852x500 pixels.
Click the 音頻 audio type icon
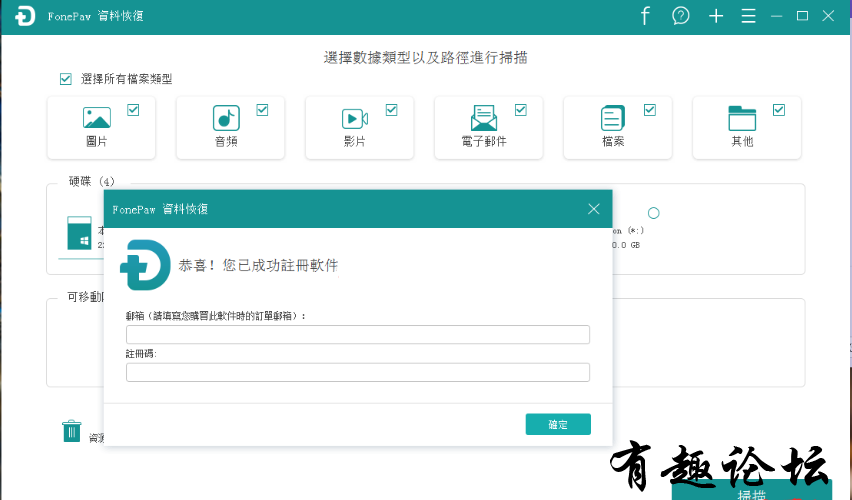(226, 117)
